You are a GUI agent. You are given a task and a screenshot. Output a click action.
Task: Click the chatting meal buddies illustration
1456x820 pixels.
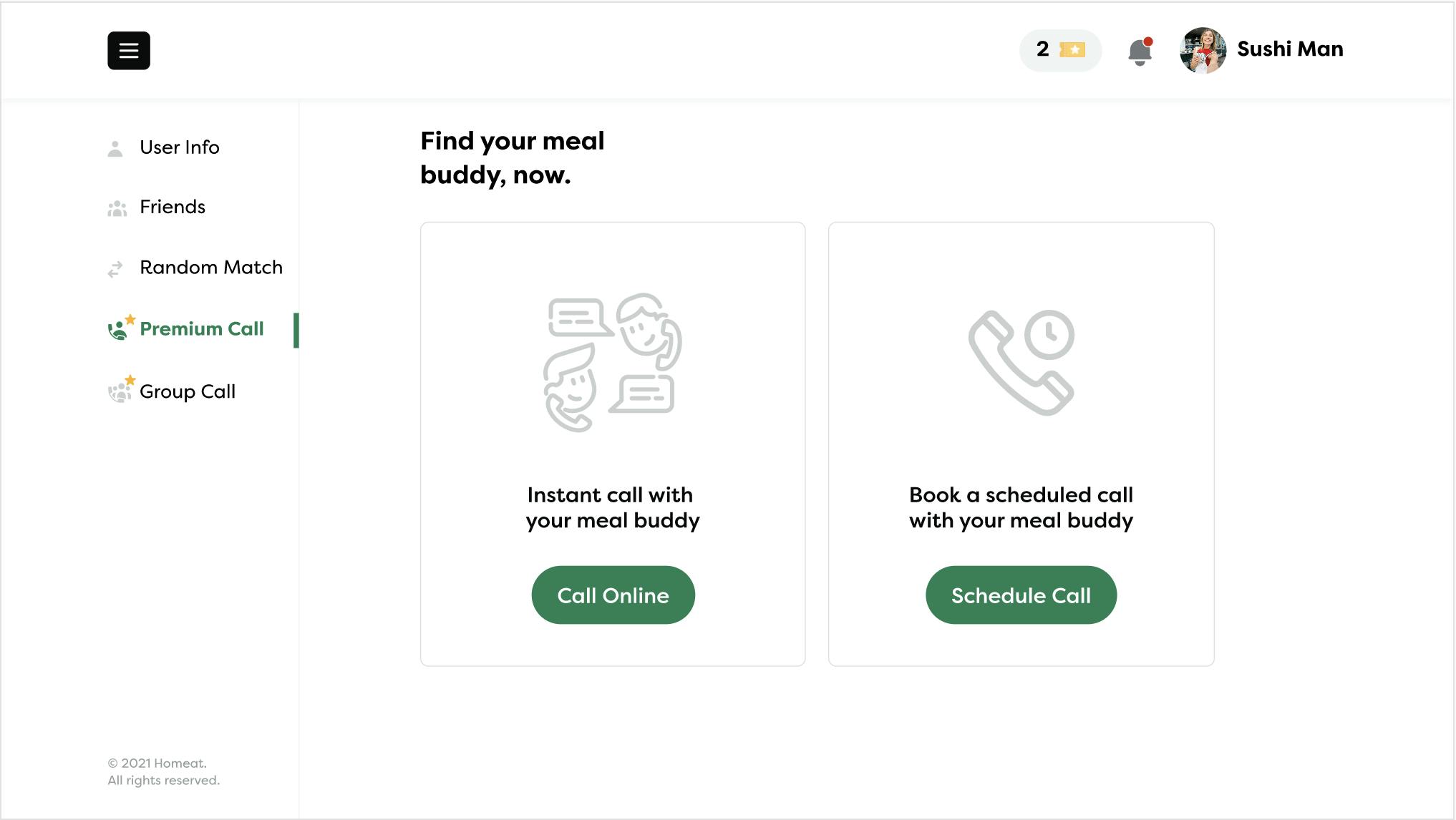pos(612,362)
